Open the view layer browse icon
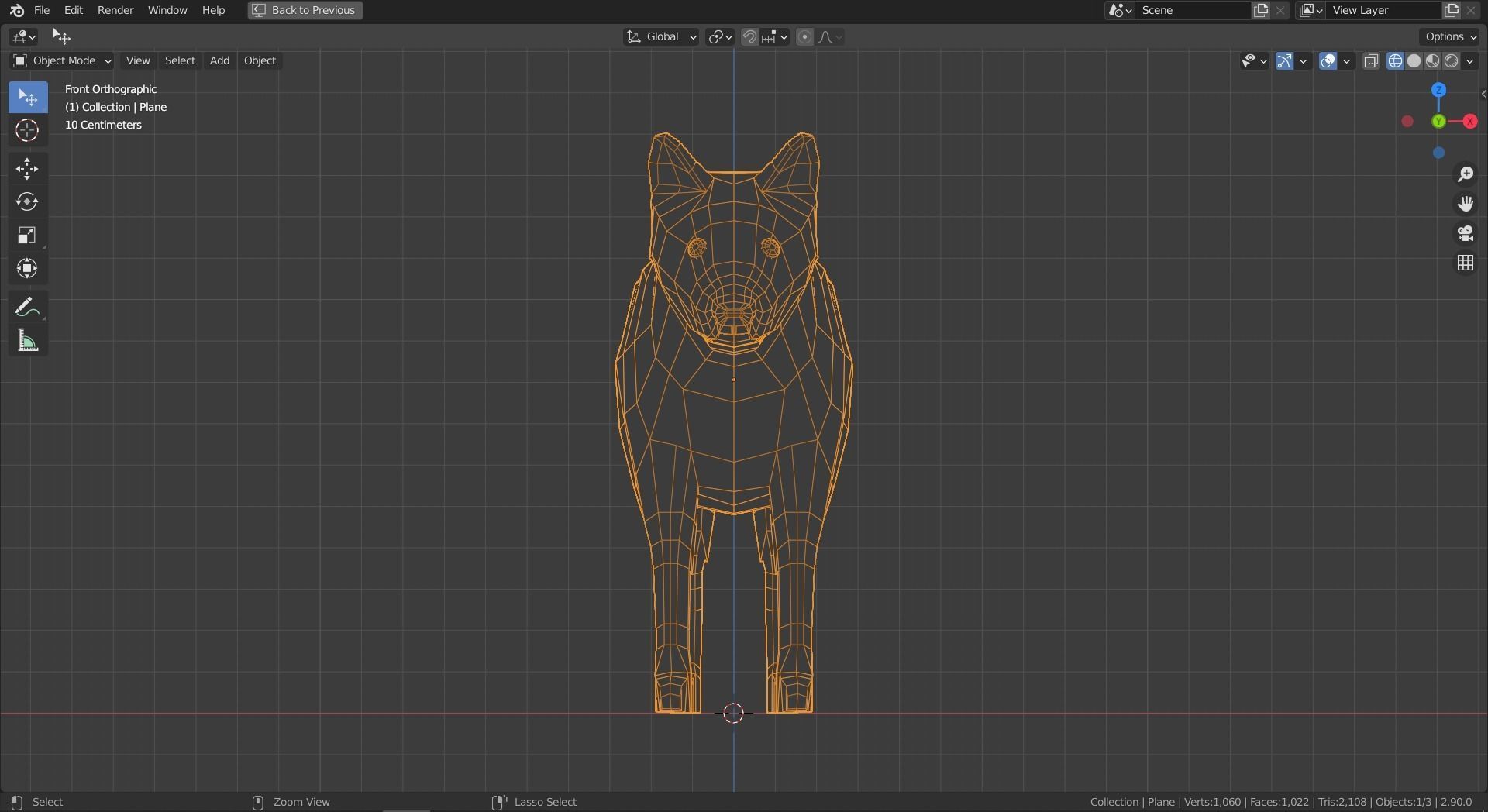The width and height of the screenshot is (1488, 812). (1311, 10)
